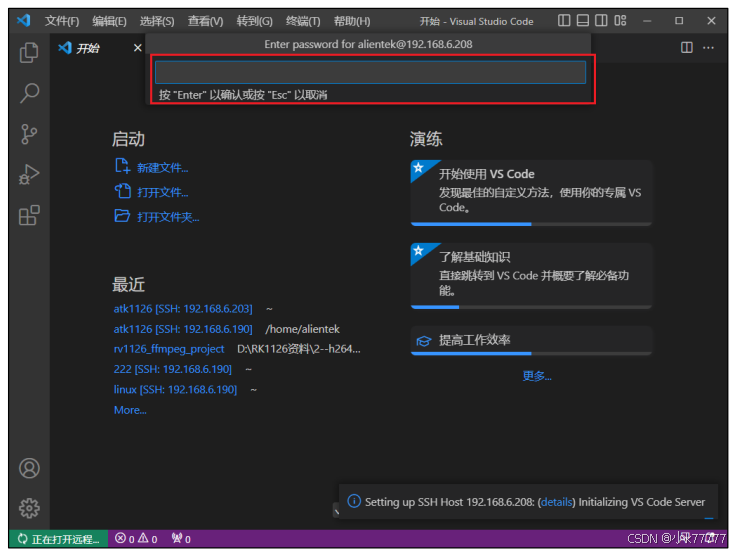The height and width of the screenshot is (552, 744).
Task: Click 'Enter password for alientek@192.168.6.208' title
Action: coord(368,44)
